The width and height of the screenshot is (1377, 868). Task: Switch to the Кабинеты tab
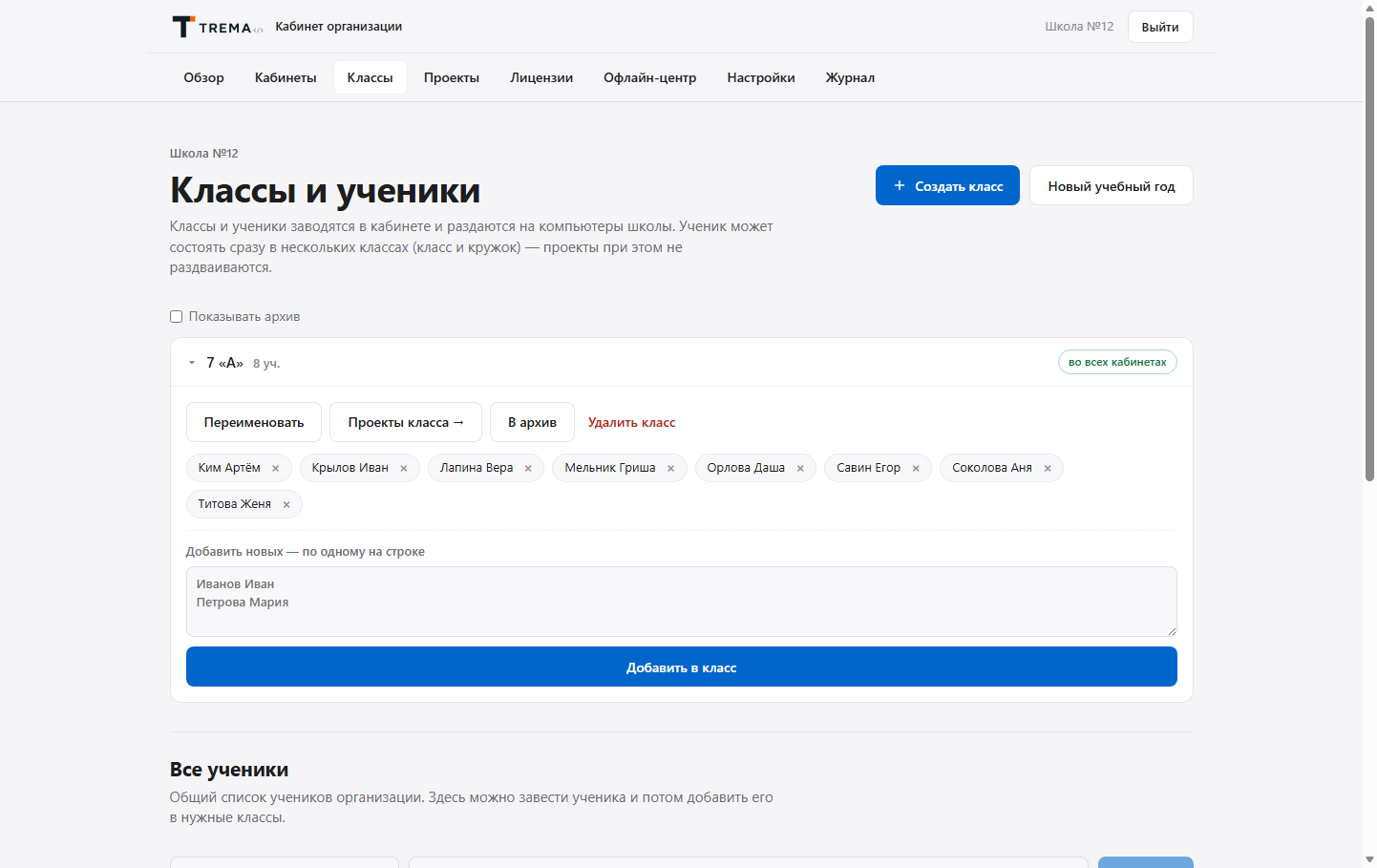point(286,77)
